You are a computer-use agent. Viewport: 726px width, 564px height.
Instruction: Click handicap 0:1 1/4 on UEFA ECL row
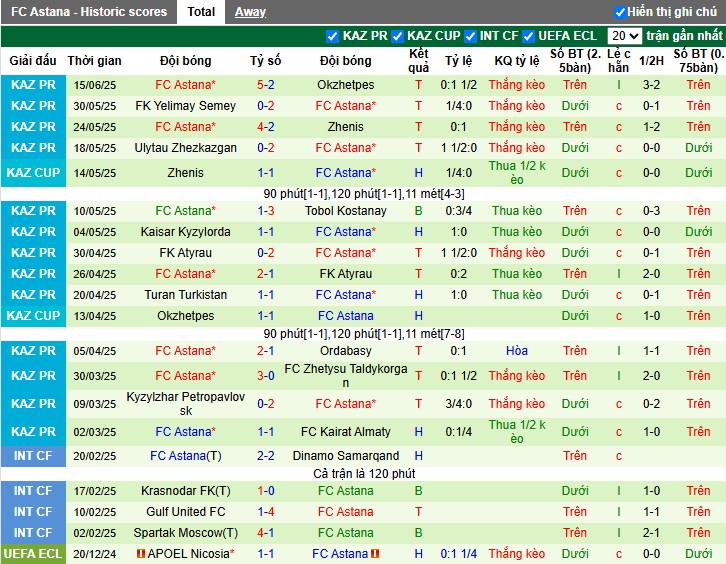pyautogui.click(x=458, y=554)
